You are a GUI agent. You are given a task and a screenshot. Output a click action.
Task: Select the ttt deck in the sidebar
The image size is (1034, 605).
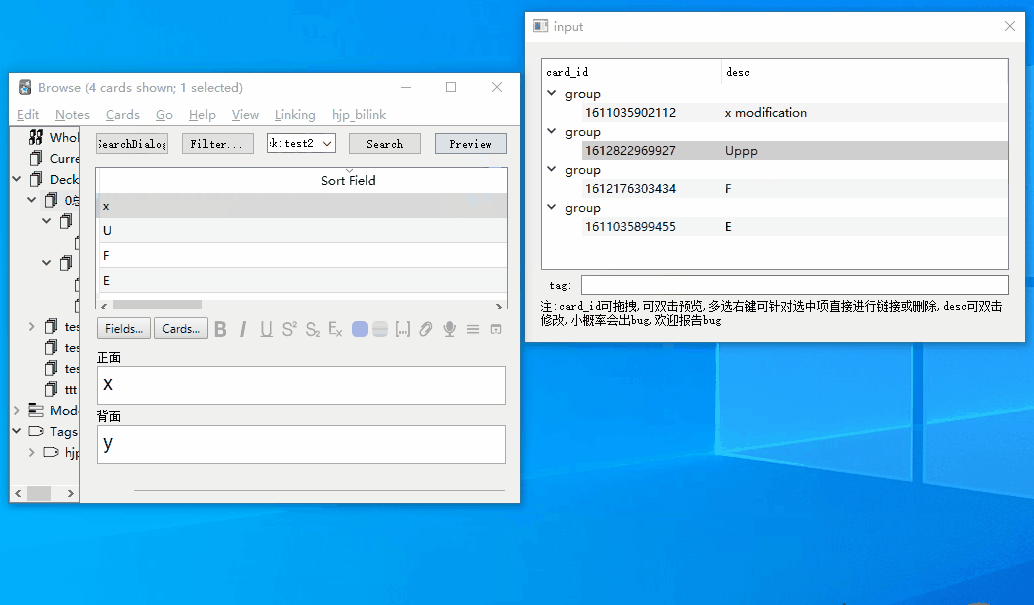(x=61, y=389)
